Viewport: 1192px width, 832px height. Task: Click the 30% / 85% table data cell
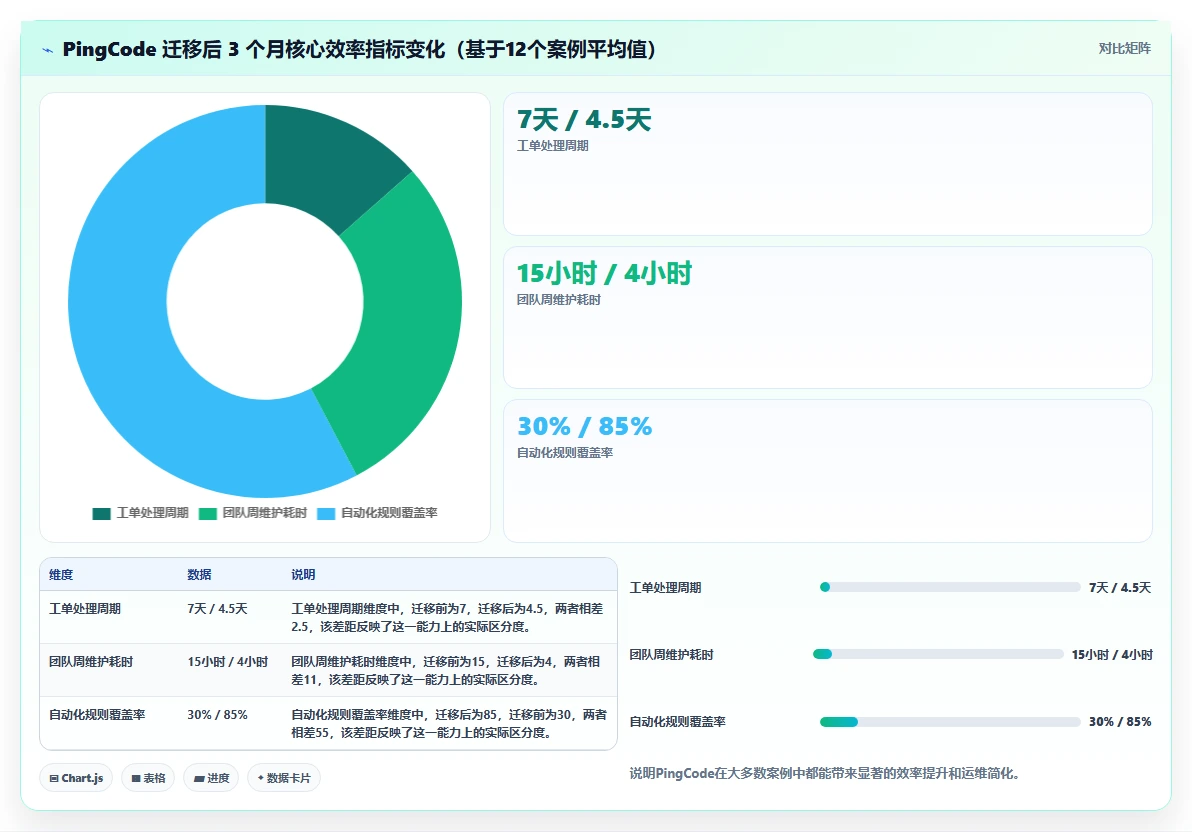point(217,715)
